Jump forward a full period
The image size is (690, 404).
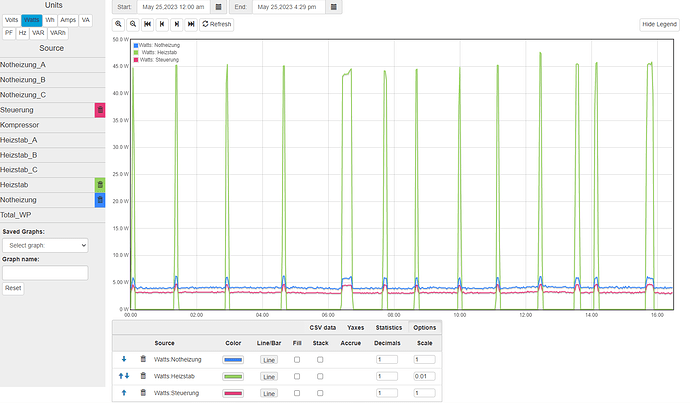click(191, 24)
